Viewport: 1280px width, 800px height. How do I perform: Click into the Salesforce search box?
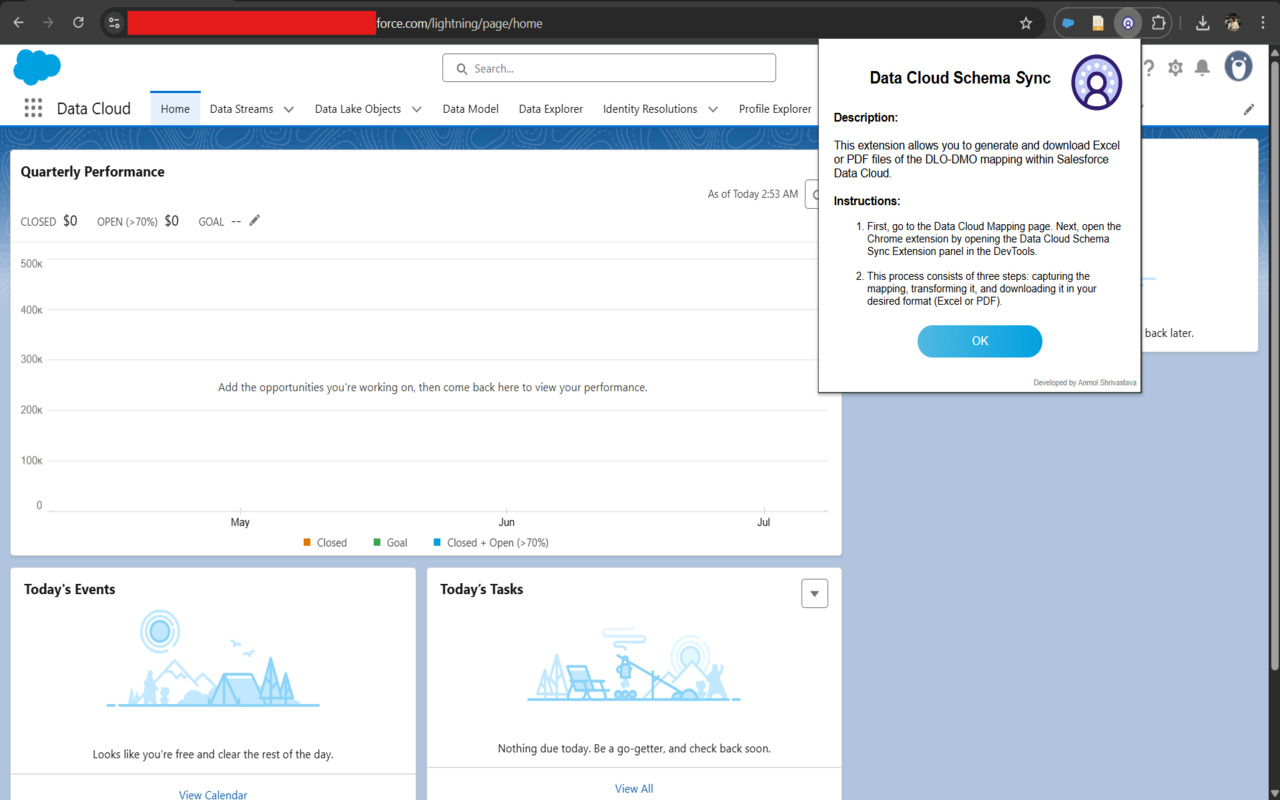pos(609,68)
